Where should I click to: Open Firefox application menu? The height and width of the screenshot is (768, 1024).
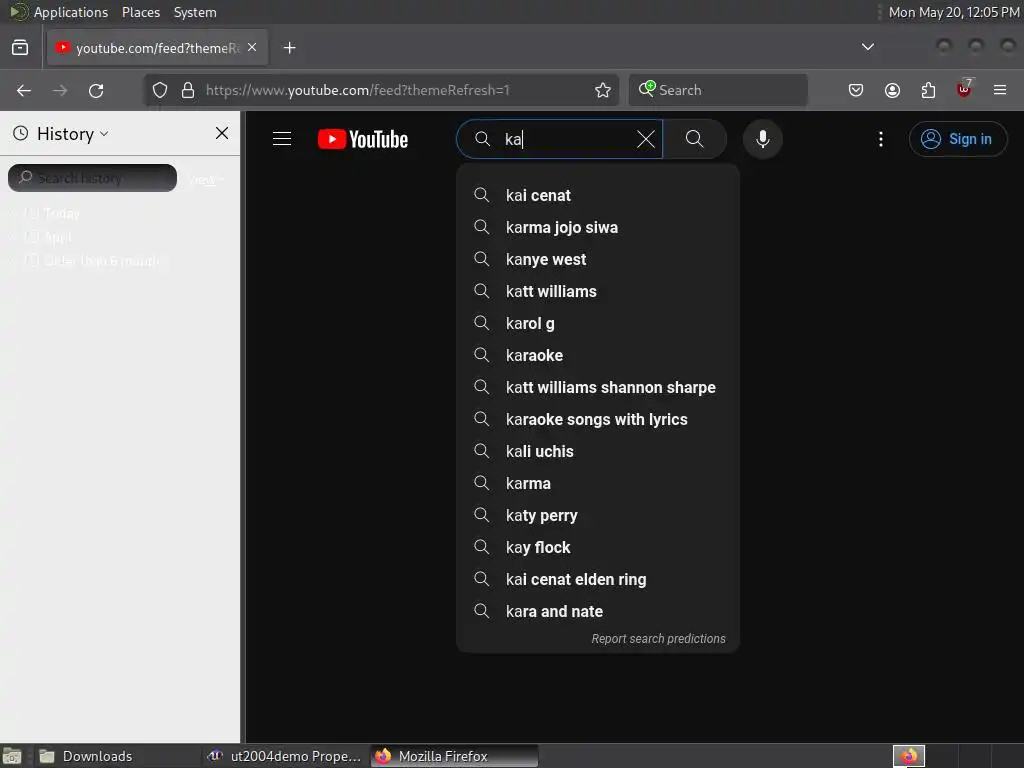pyautogui.click(x=1000, y=90)
